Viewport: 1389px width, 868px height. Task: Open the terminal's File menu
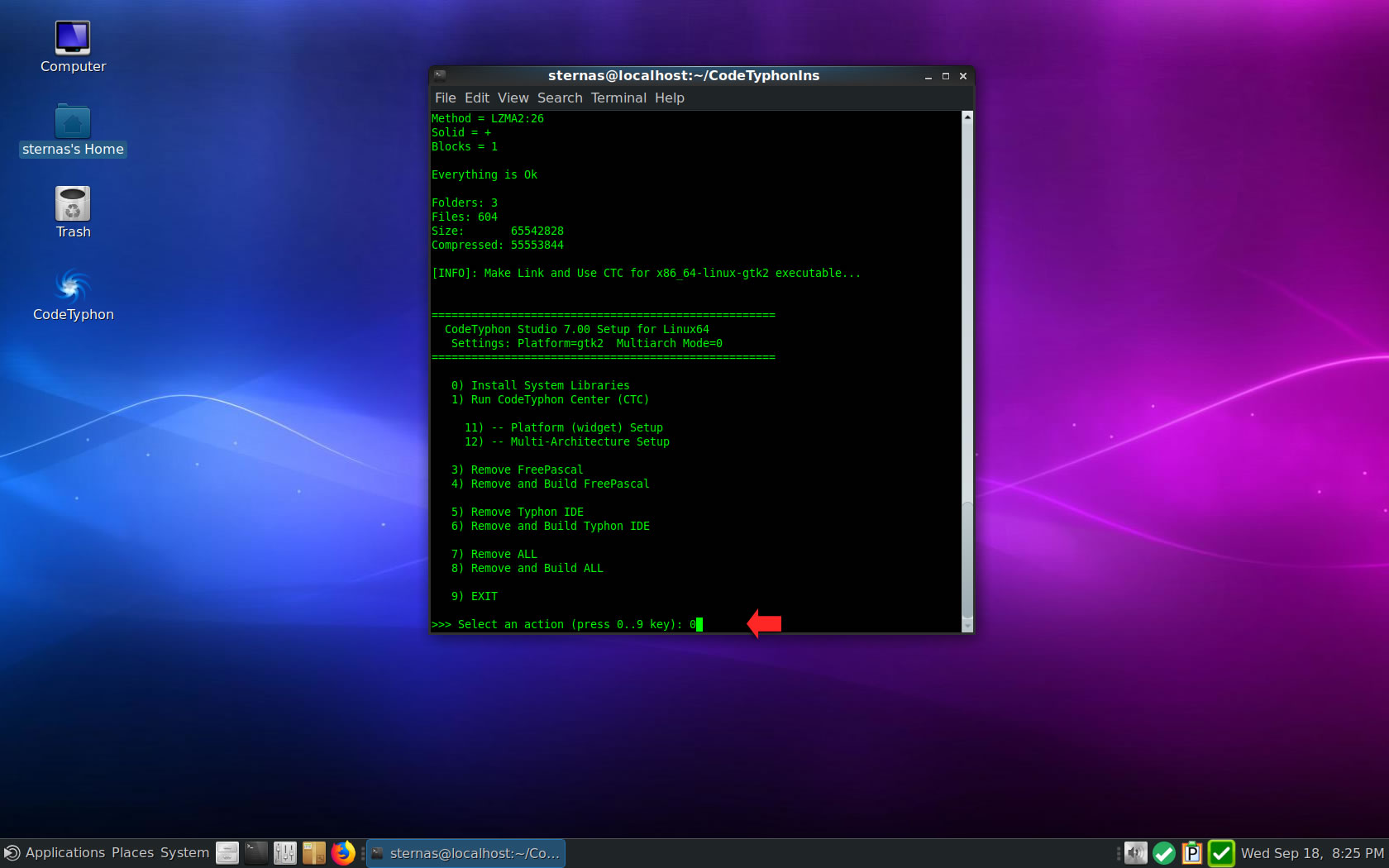click(x=445, y=98)
